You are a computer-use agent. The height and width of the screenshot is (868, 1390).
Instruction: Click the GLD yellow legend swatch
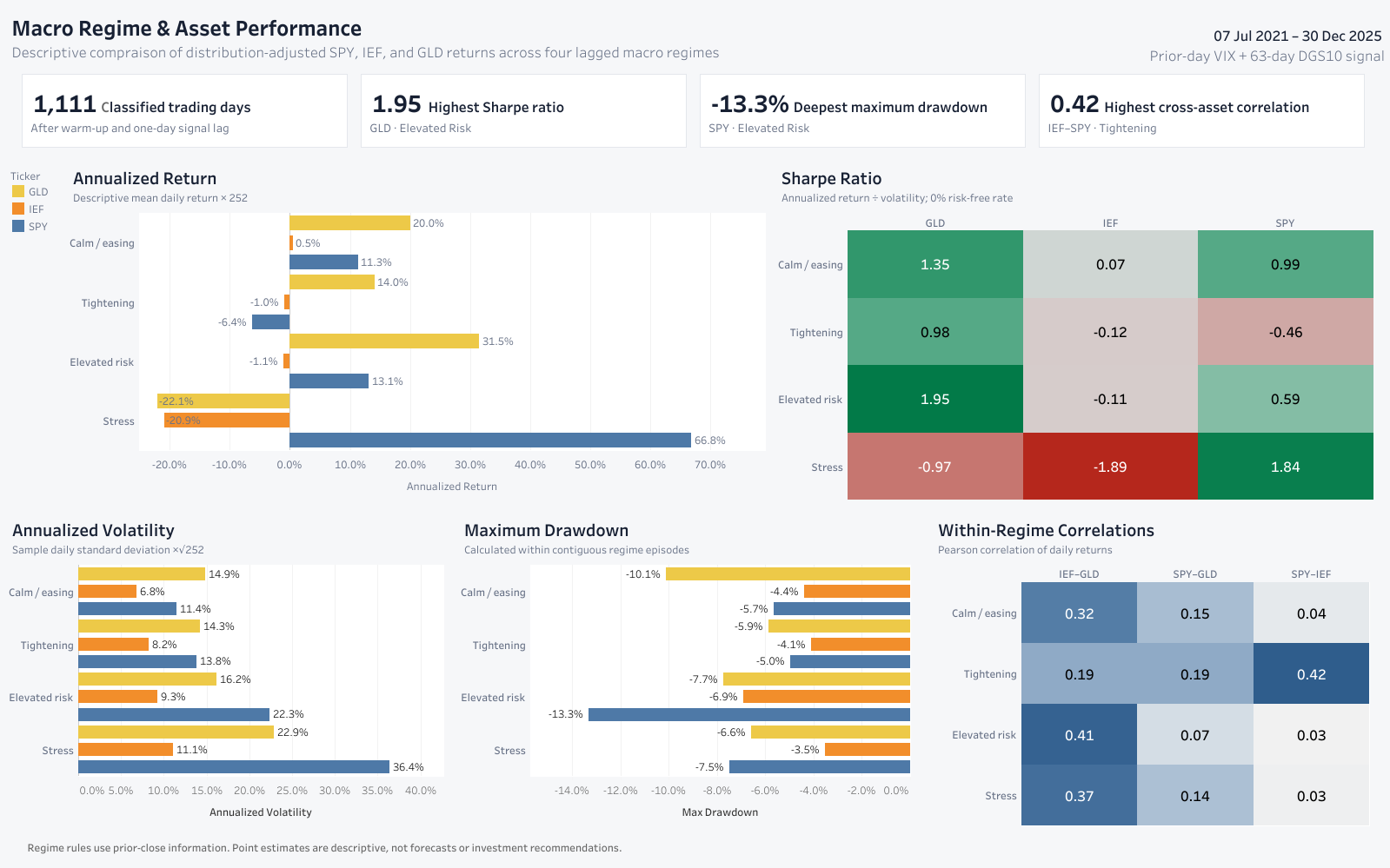click(18, 192)
